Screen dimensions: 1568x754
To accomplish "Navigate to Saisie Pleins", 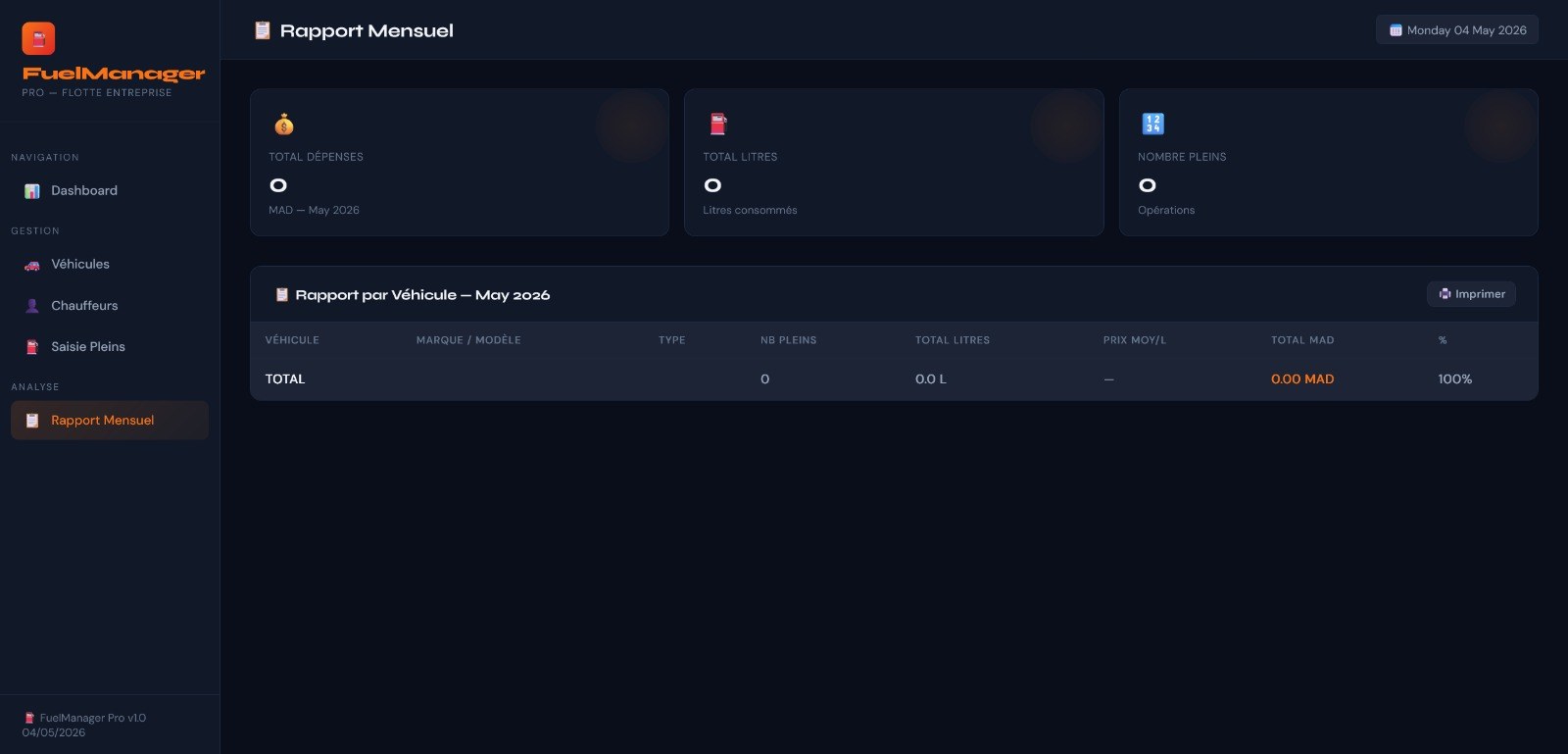I will pyautogui.click(x=110, y=347).
